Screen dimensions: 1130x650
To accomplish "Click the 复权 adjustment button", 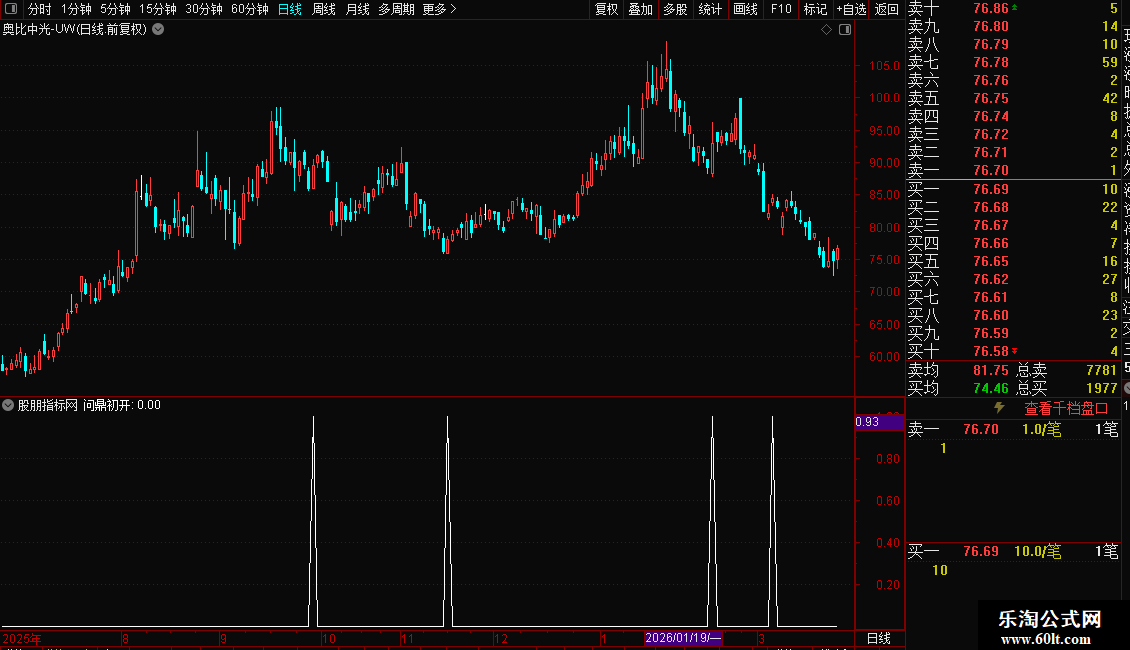I will (607, 9).
